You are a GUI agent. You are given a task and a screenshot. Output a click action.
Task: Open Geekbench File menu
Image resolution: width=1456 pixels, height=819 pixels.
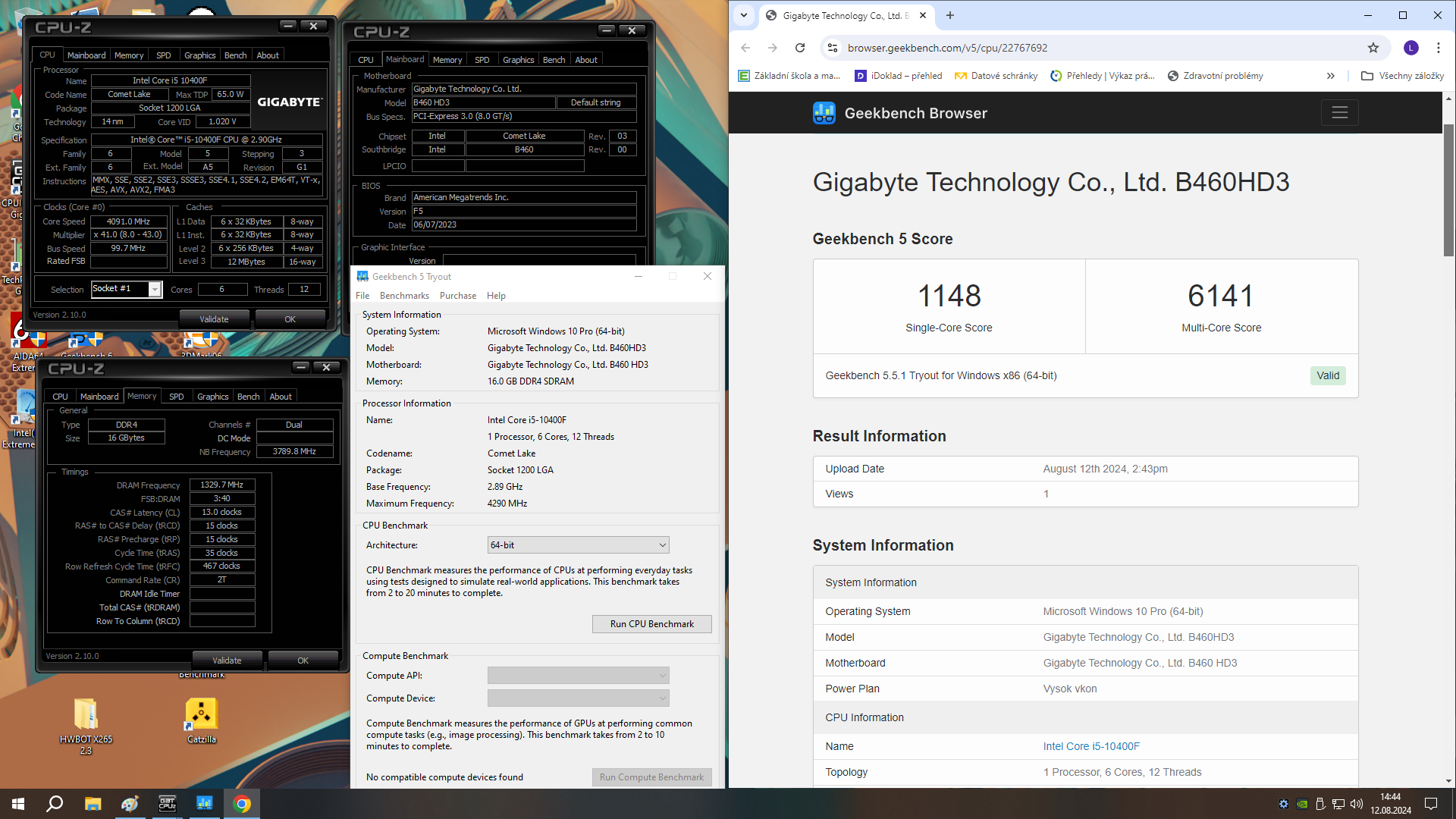pos(362,296)
